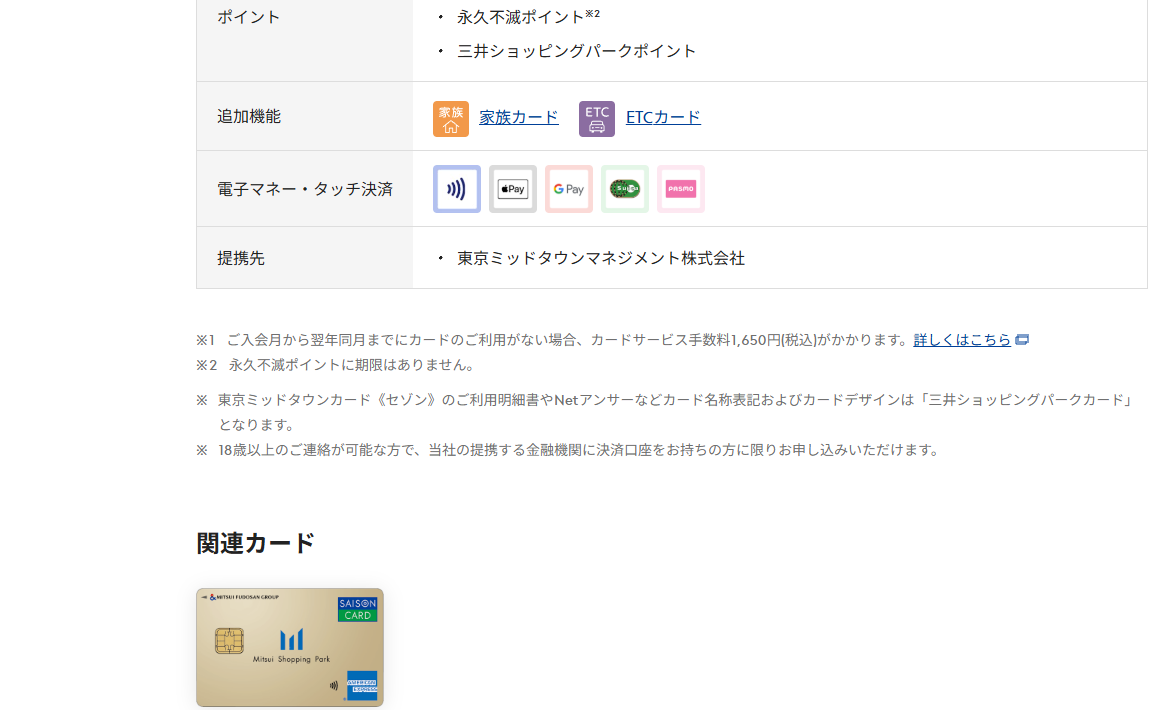
Task: Click the 提携先 row label
Action: 241,258
